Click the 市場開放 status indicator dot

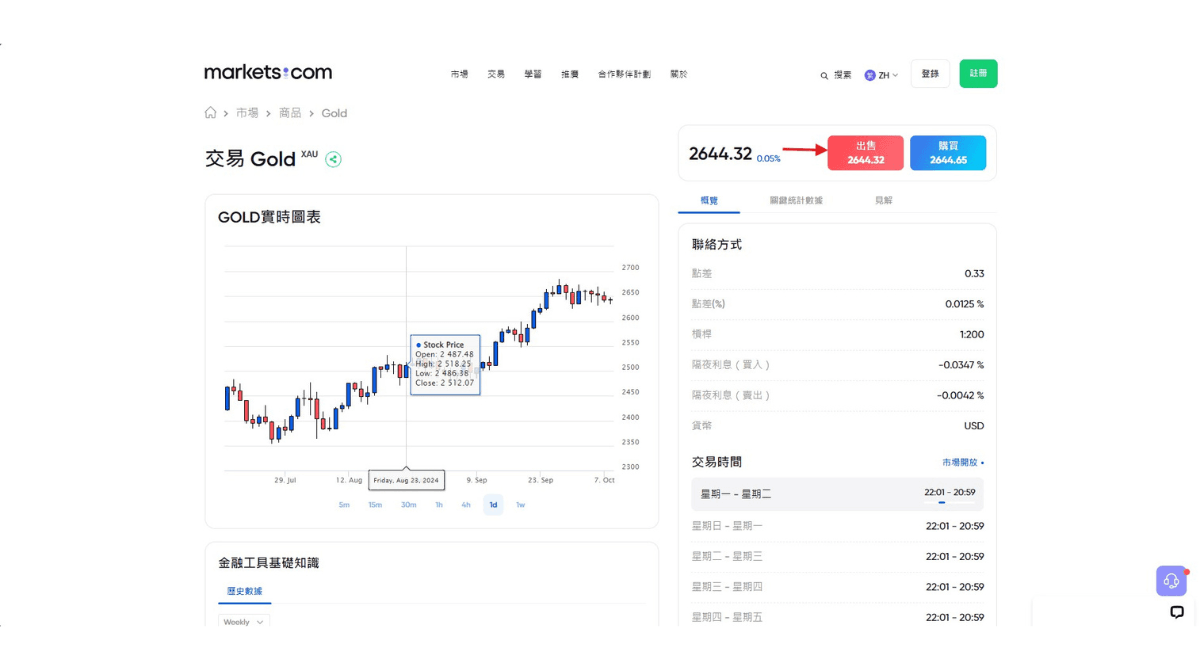983,462
